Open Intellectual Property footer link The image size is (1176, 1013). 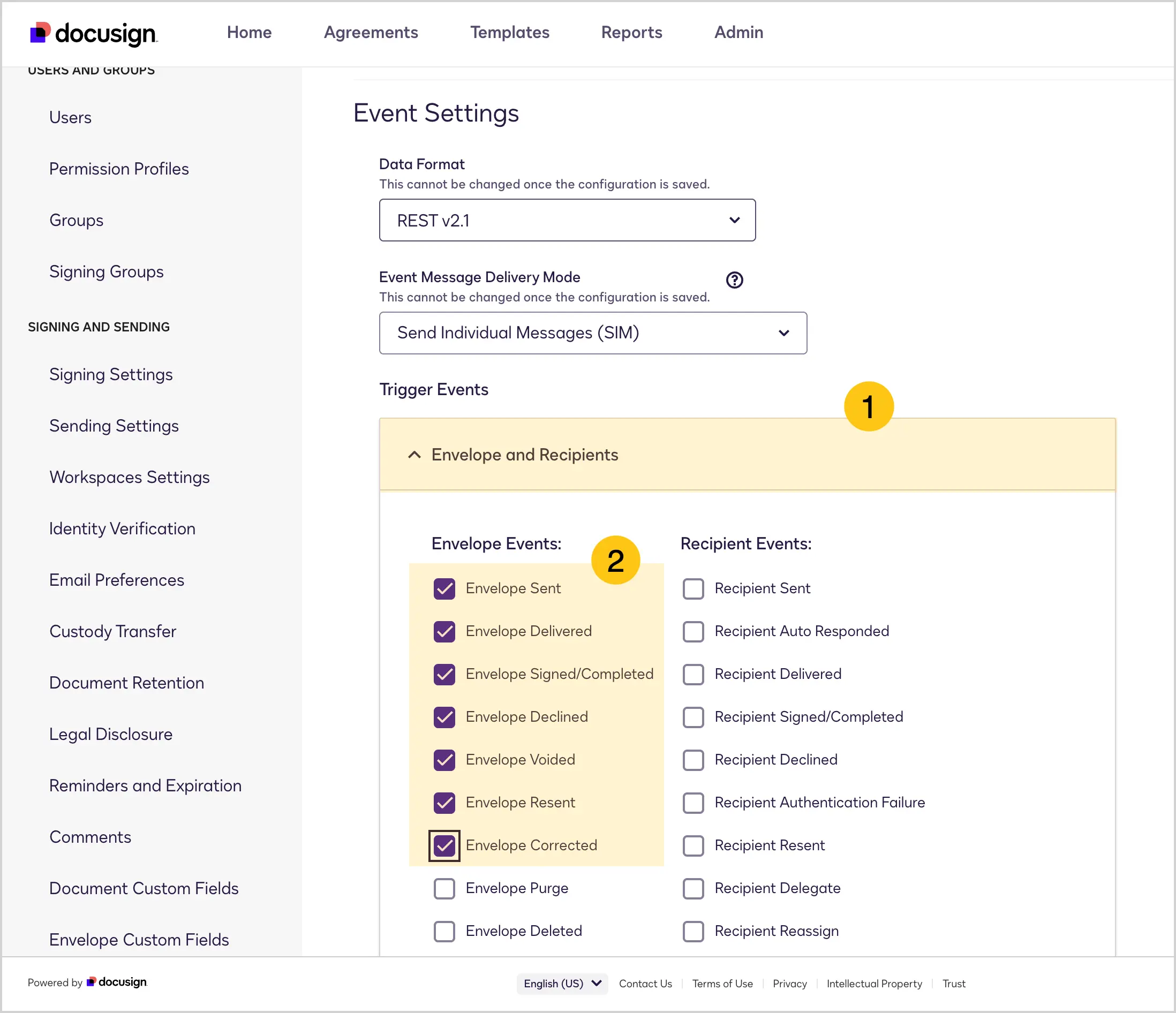pos(874,984)
